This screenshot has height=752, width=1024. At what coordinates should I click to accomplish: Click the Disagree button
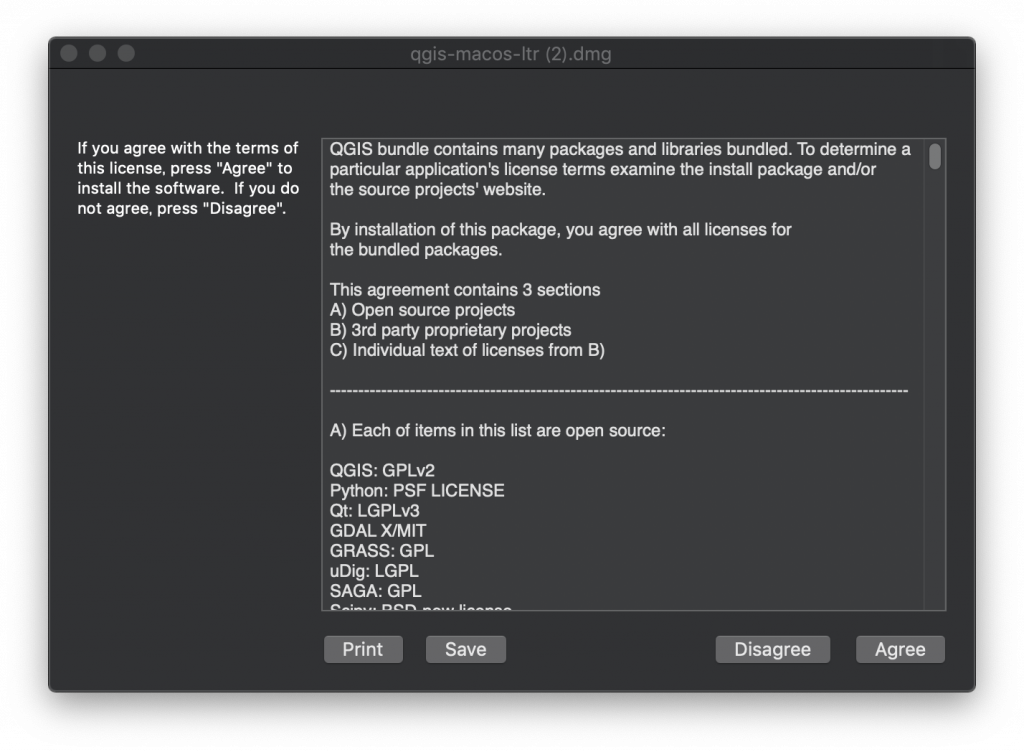[773, 650]
